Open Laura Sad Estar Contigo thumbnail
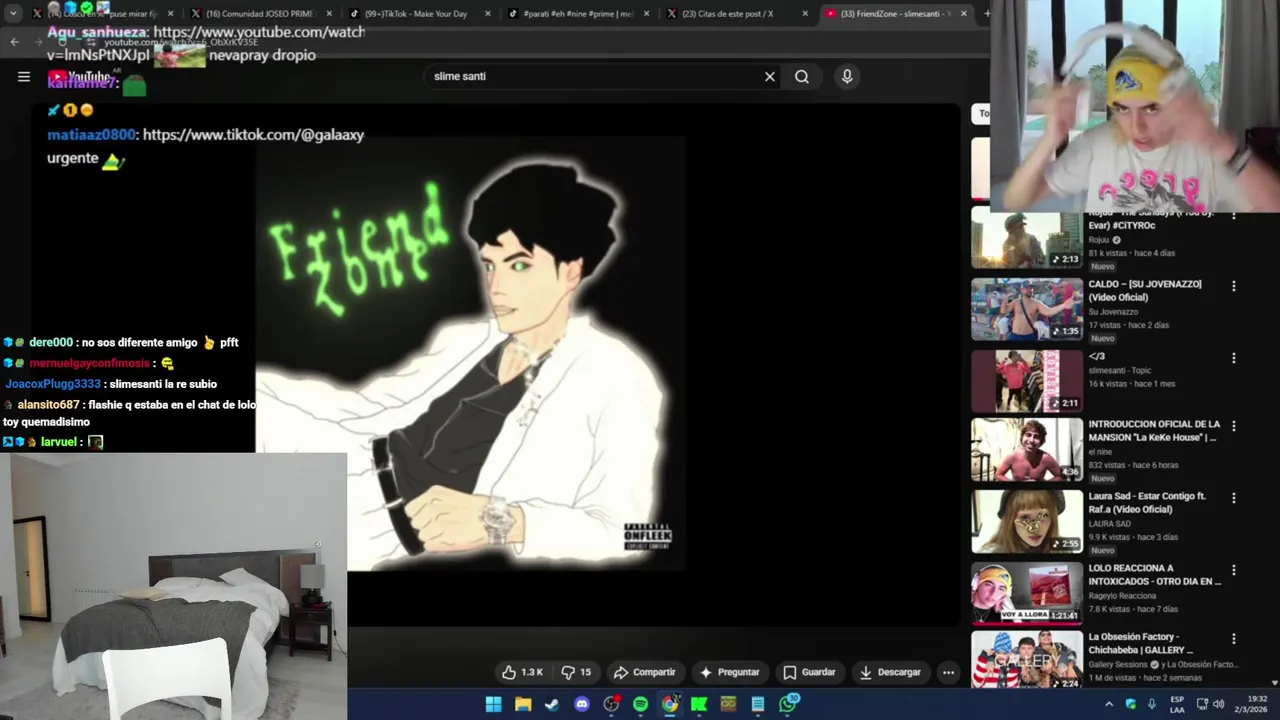The image size is (1280, 720). [x=1027, y=521]
